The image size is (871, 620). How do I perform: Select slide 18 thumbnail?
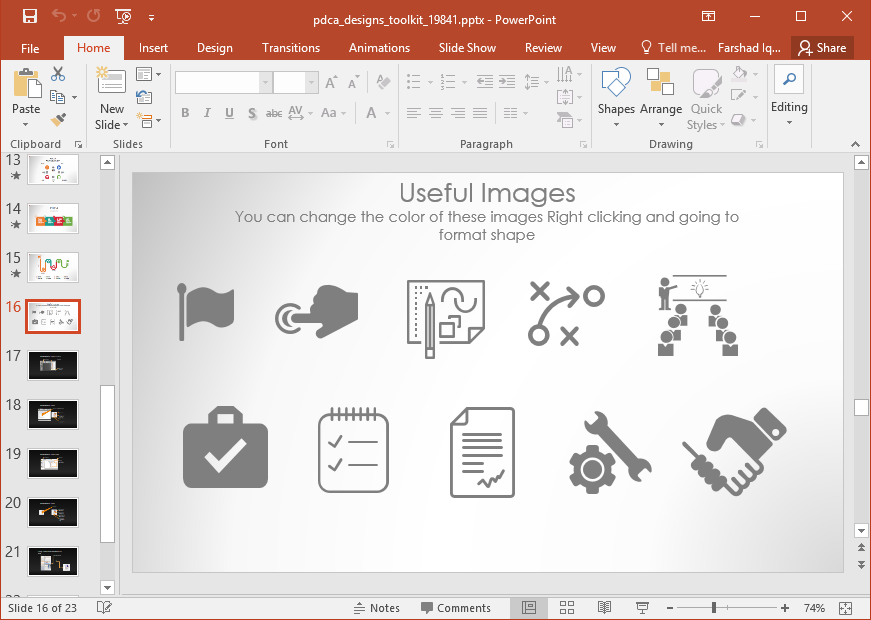[52, 414]
